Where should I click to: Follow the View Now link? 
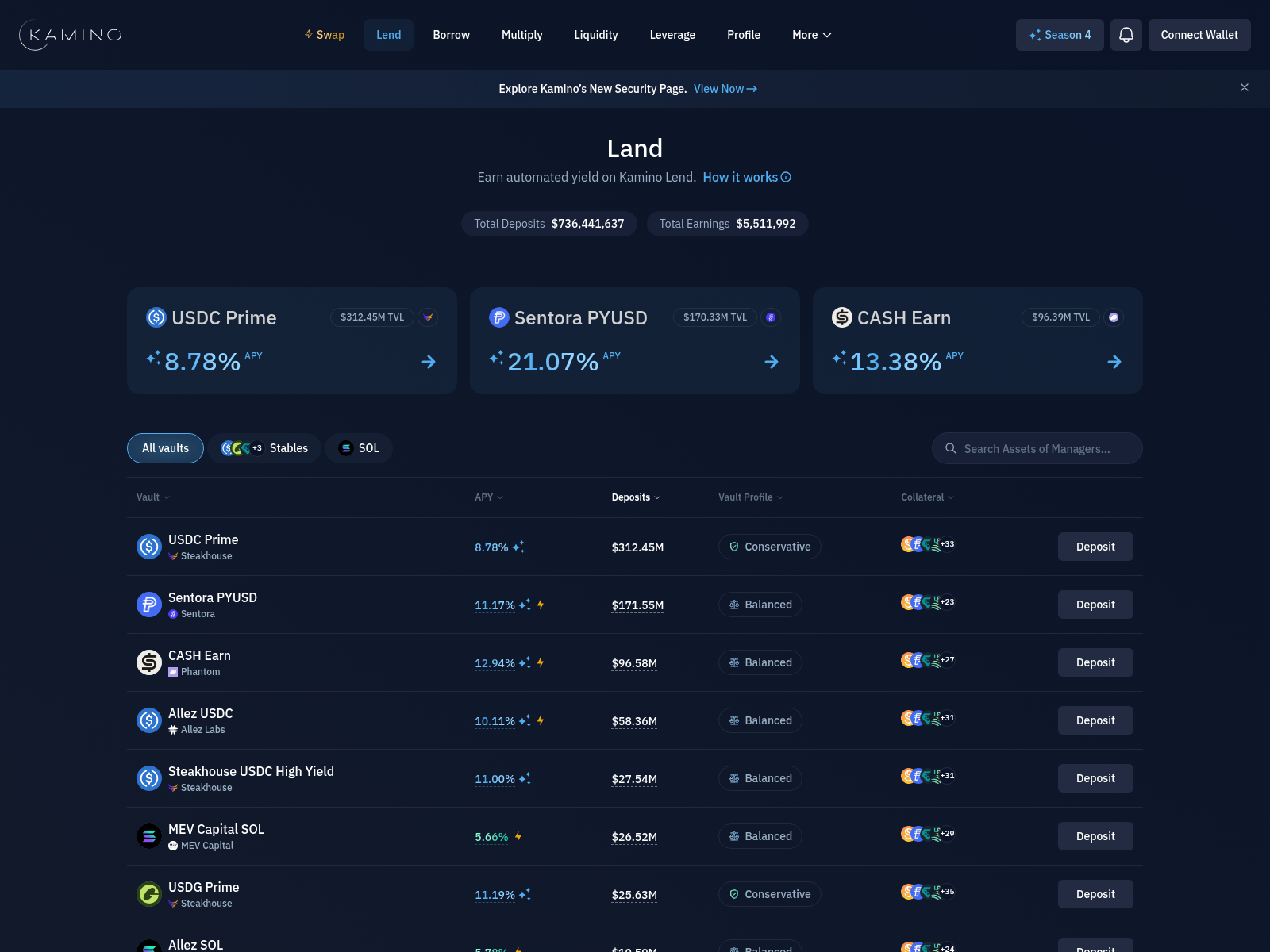click(725, 89)
